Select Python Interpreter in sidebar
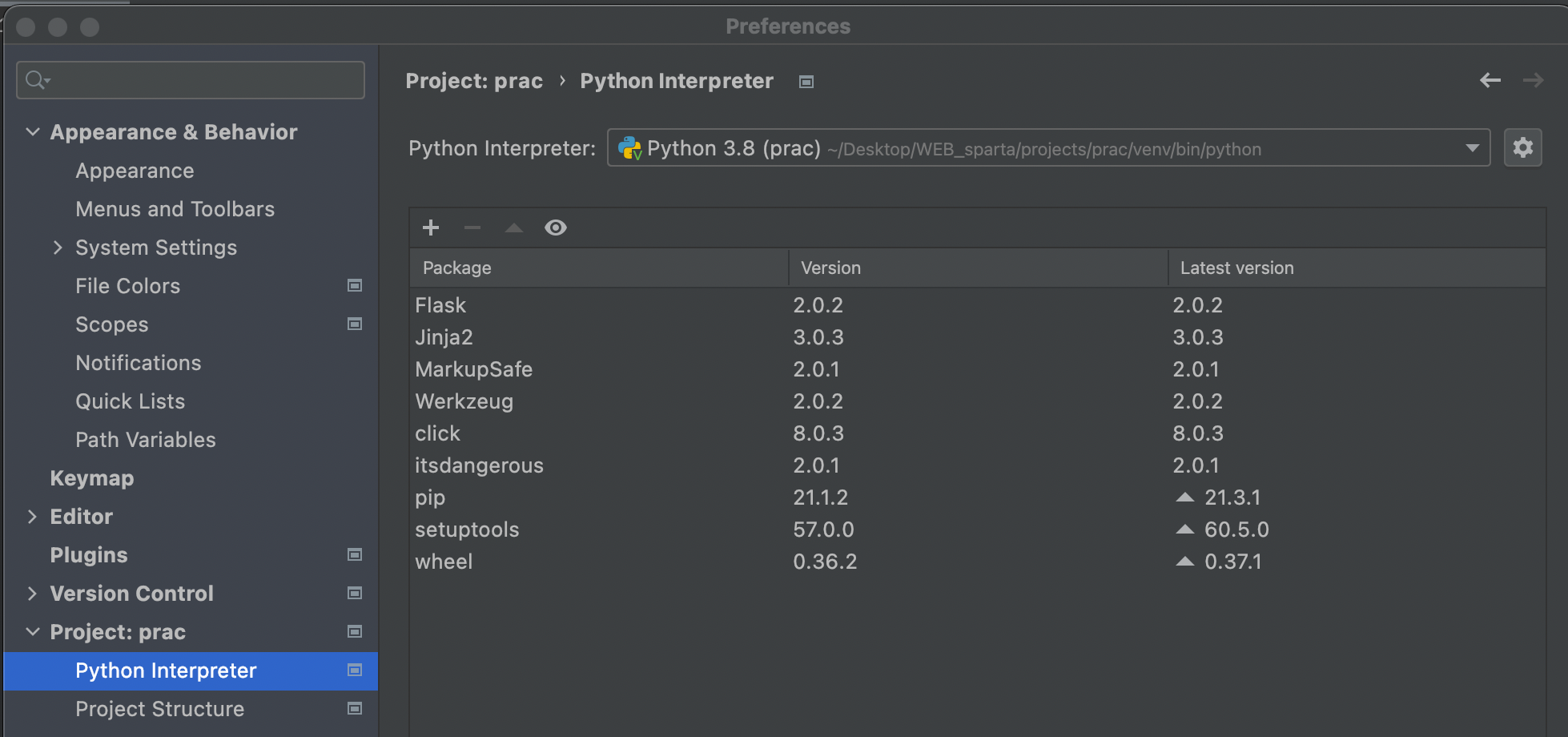 191,671
